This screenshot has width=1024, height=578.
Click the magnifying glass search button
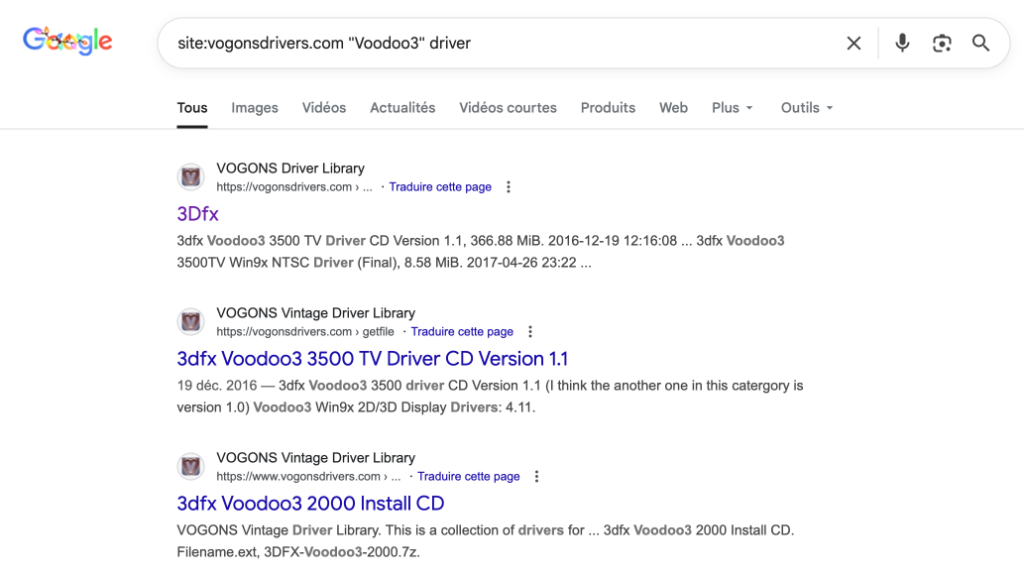click(981, 43)
